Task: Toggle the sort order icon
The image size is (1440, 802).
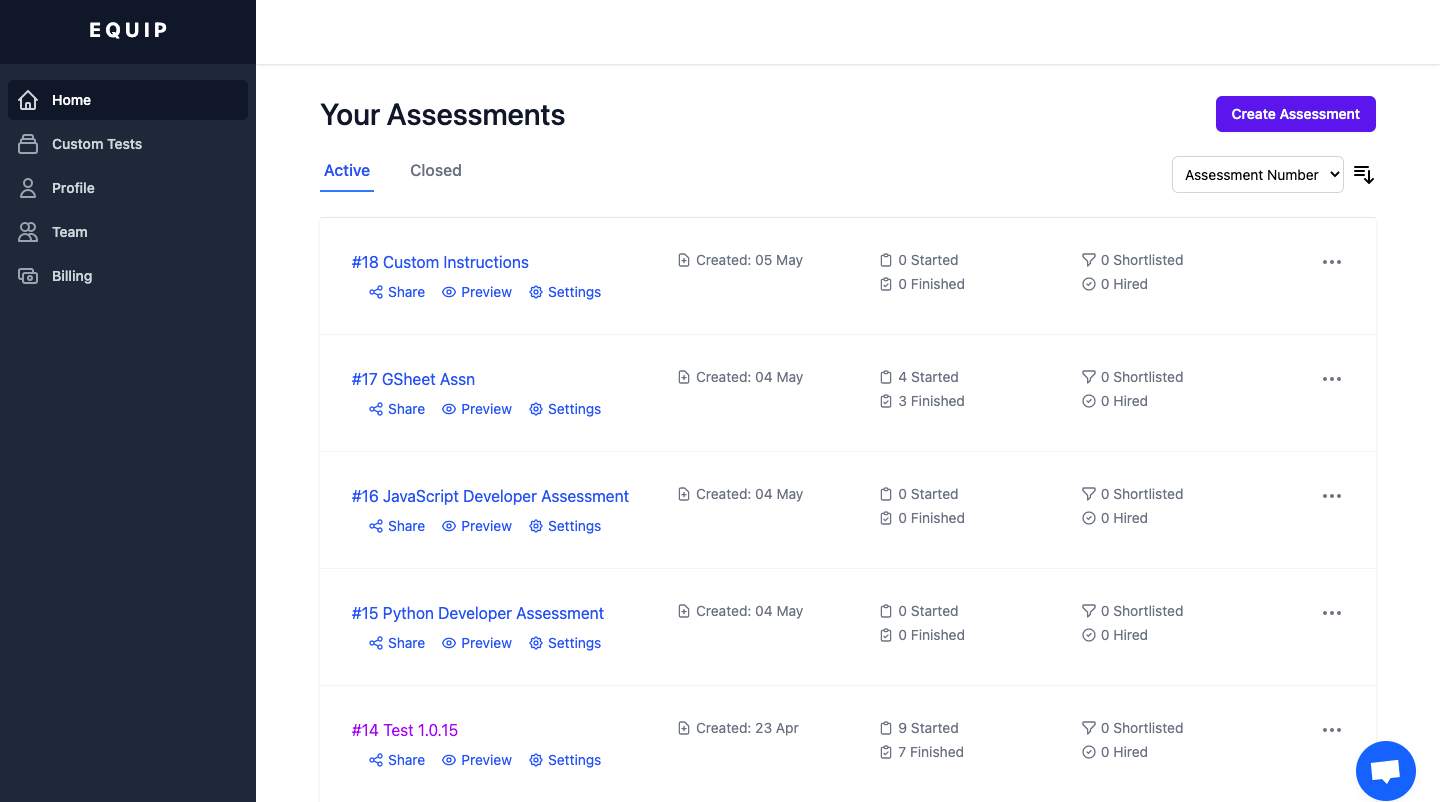Action: (x=1364, y=175)
